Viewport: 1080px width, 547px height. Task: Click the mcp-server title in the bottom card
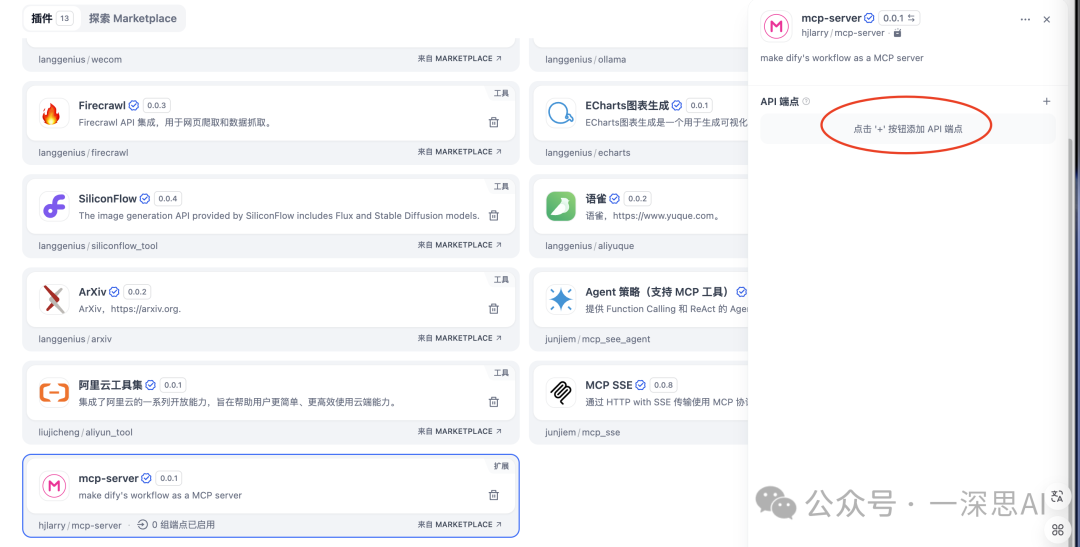pyautogui.click(x=108, y=478)
